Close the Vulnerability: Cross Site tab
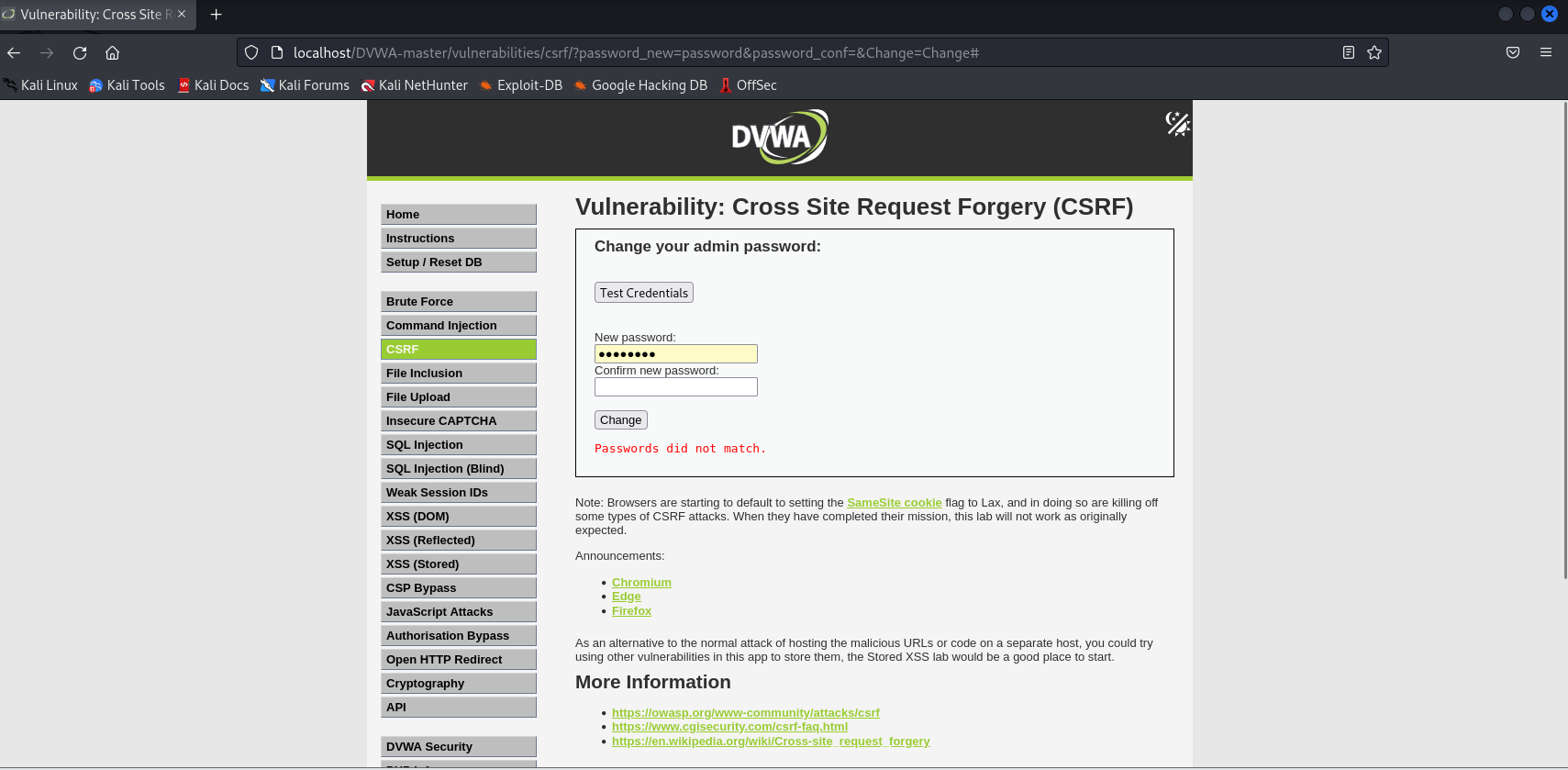Viewport: 1568px width, 770px height. pyautogui.click(x=182, y=14)
